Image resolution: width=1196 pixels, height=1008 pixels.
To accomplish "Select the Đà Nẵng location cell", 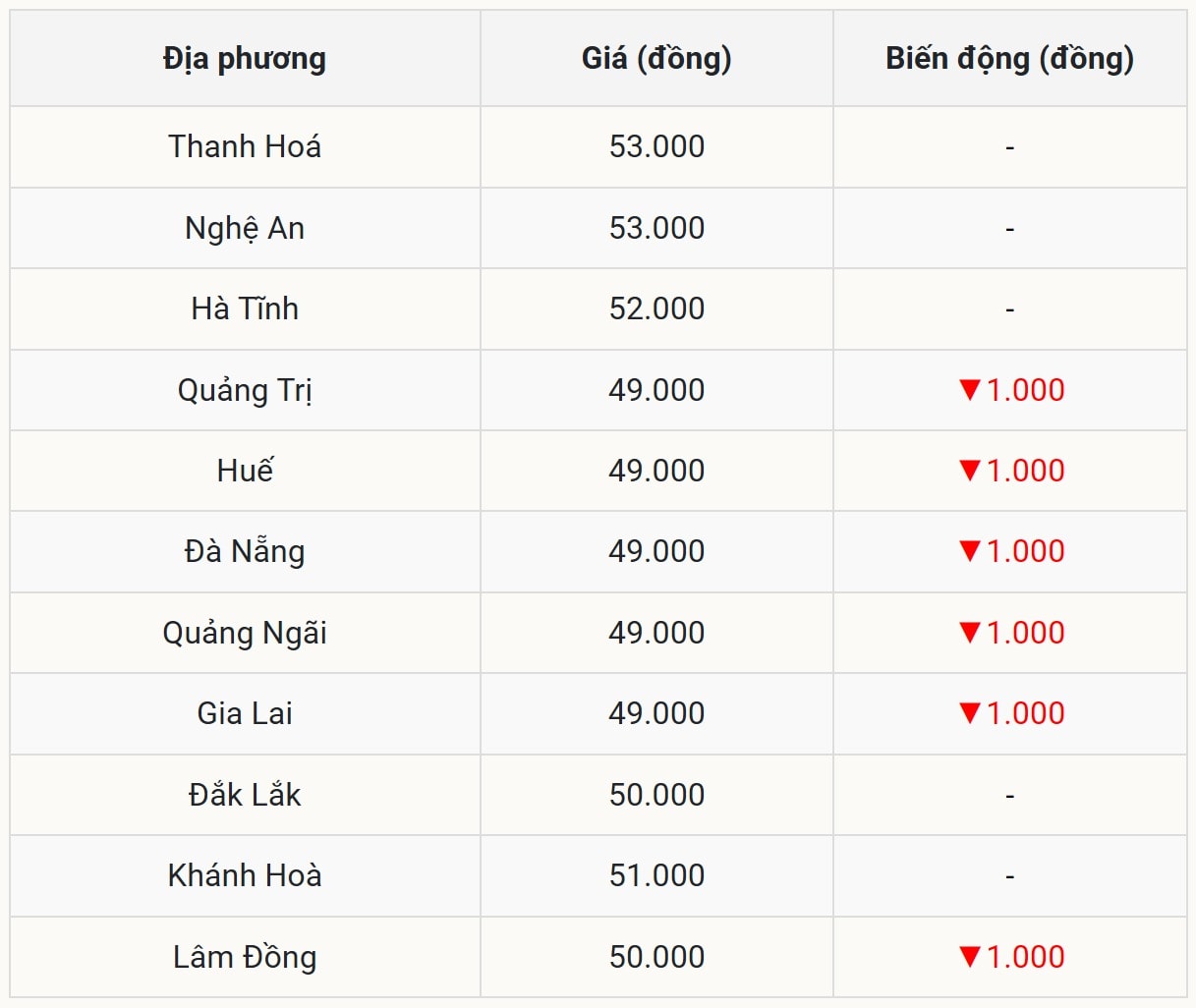I will coord(245,551).
